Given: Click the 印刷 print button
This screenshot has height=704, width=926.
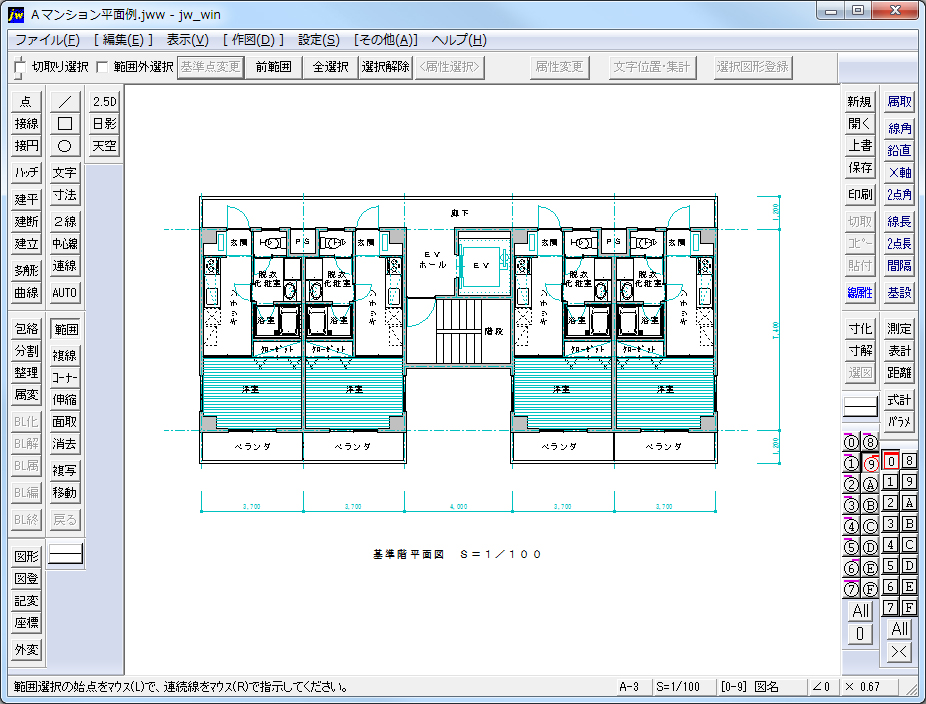Looking at the screenshot, I should coord(860,195).
